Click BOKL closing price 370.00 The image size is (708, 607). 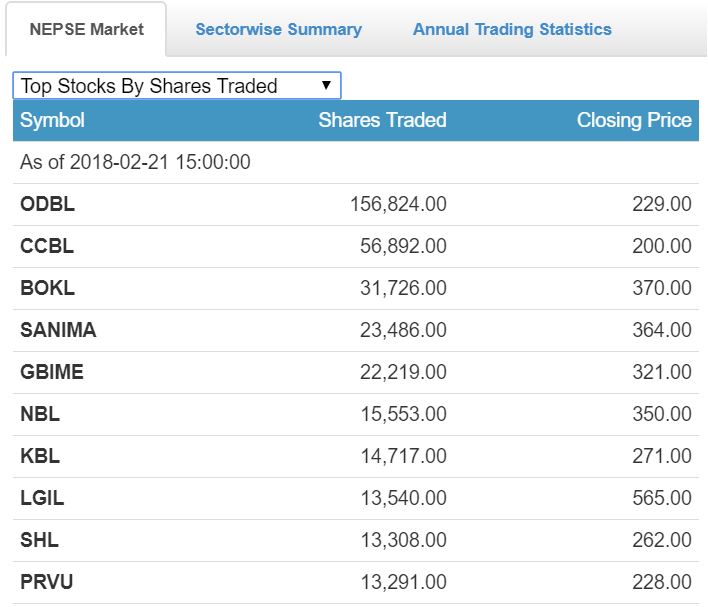[x=662, y=288]
